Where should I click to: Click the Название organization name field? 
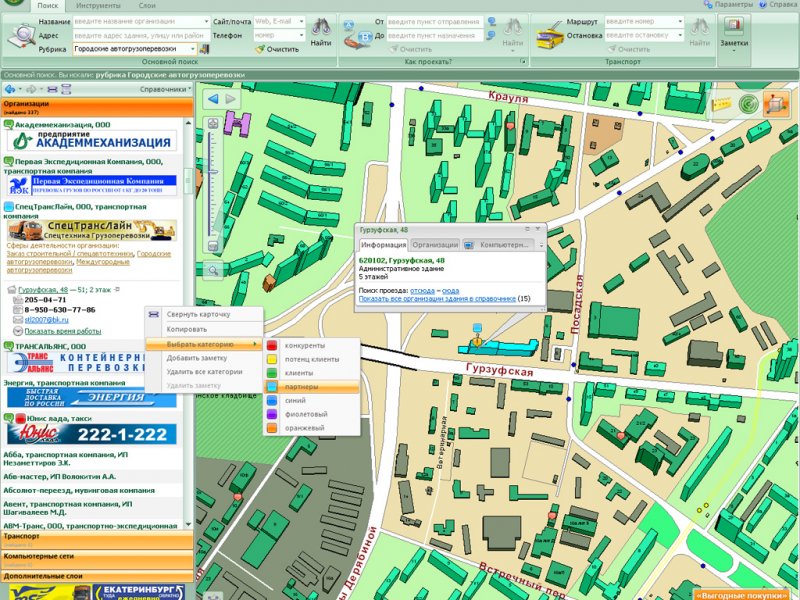tap(140, 20)
